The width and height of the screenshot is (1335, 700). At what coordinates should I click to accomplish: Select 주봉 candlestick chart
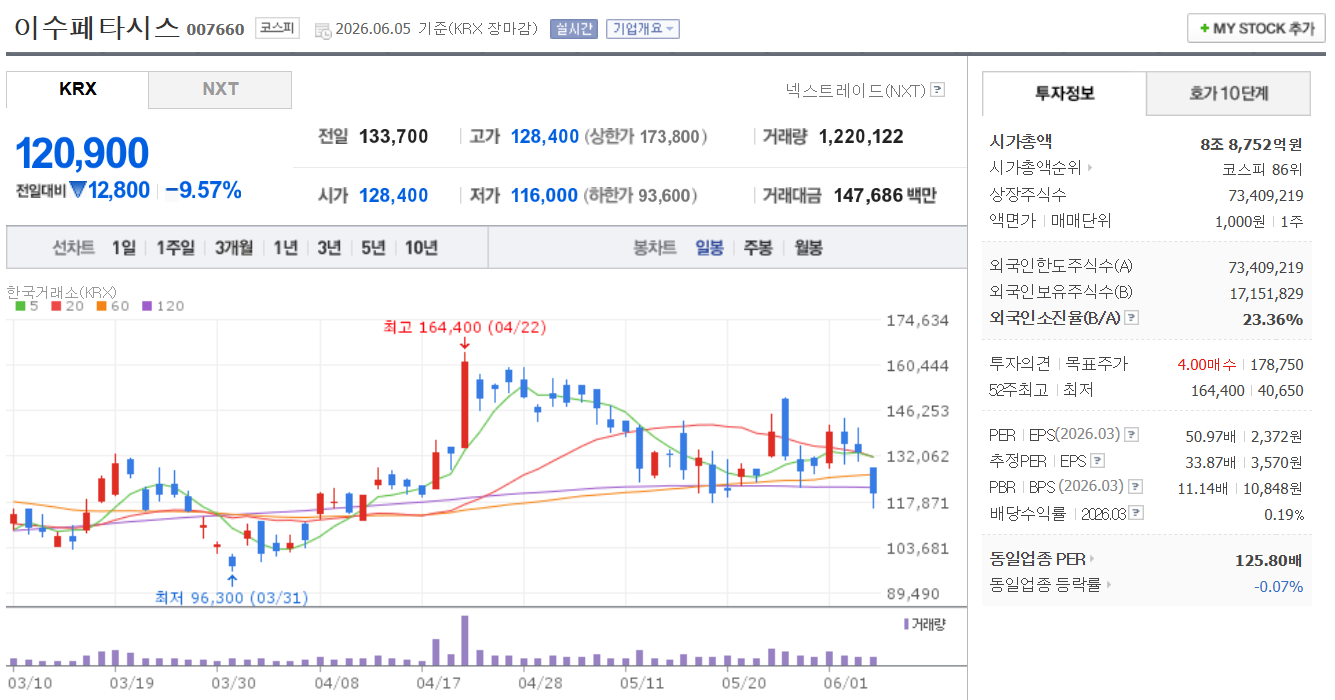757,248
